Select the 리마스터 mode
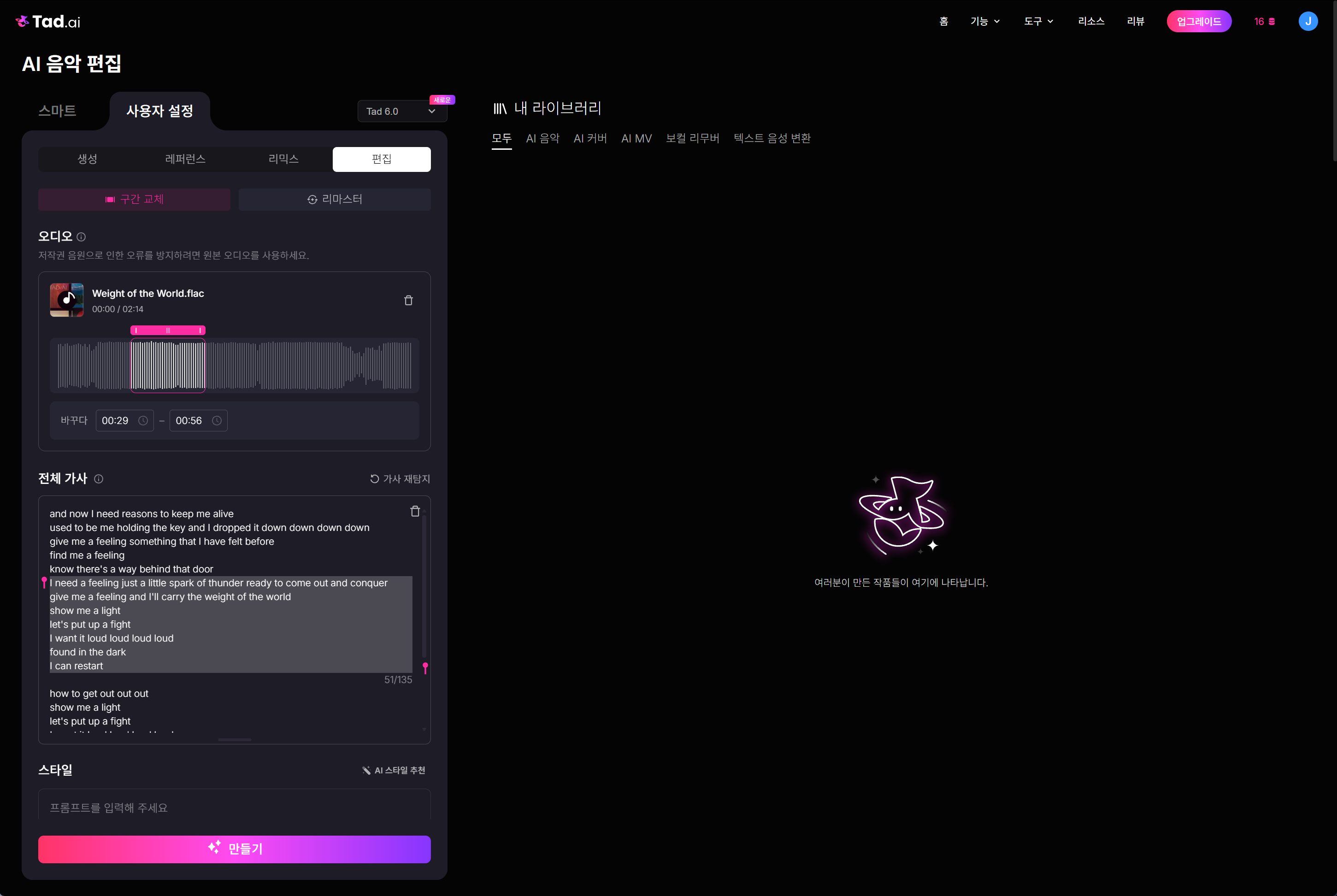1337x896 pixels. pyautogui.click(x=335, y=200)
